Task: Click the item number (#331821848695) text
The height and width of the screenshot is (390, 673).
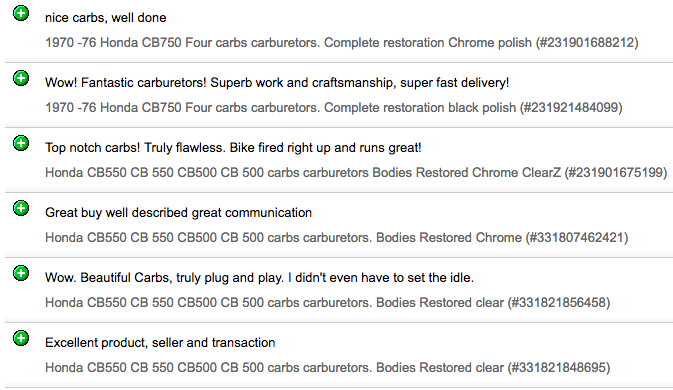Action: (558, 367)
